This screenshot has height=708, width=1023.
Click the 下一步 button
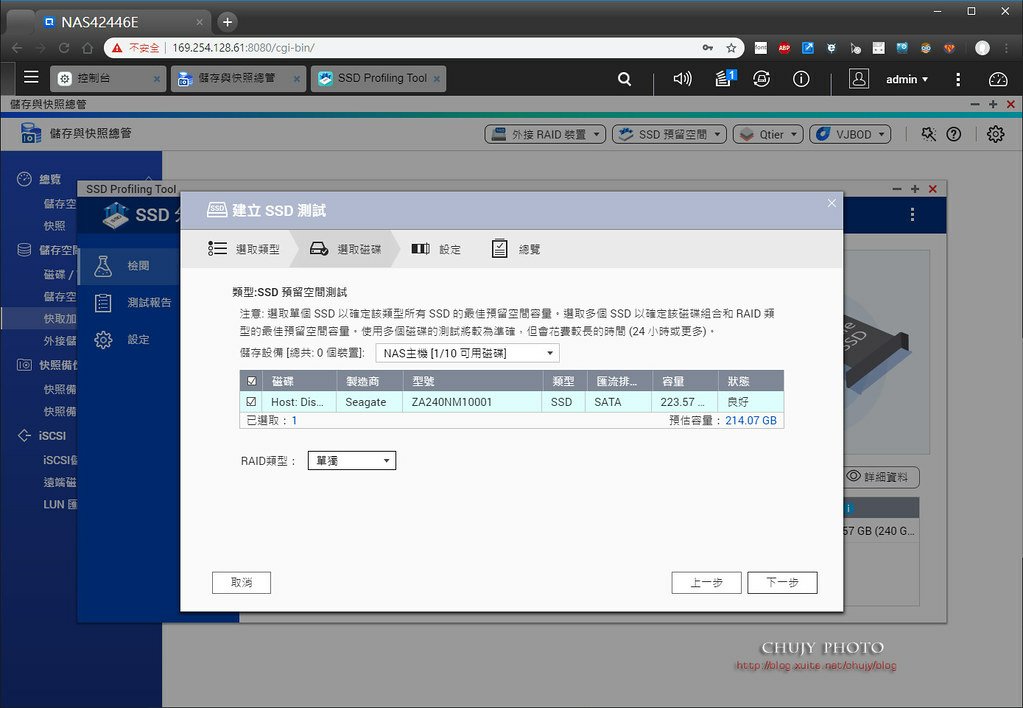(x=782, y=582)
